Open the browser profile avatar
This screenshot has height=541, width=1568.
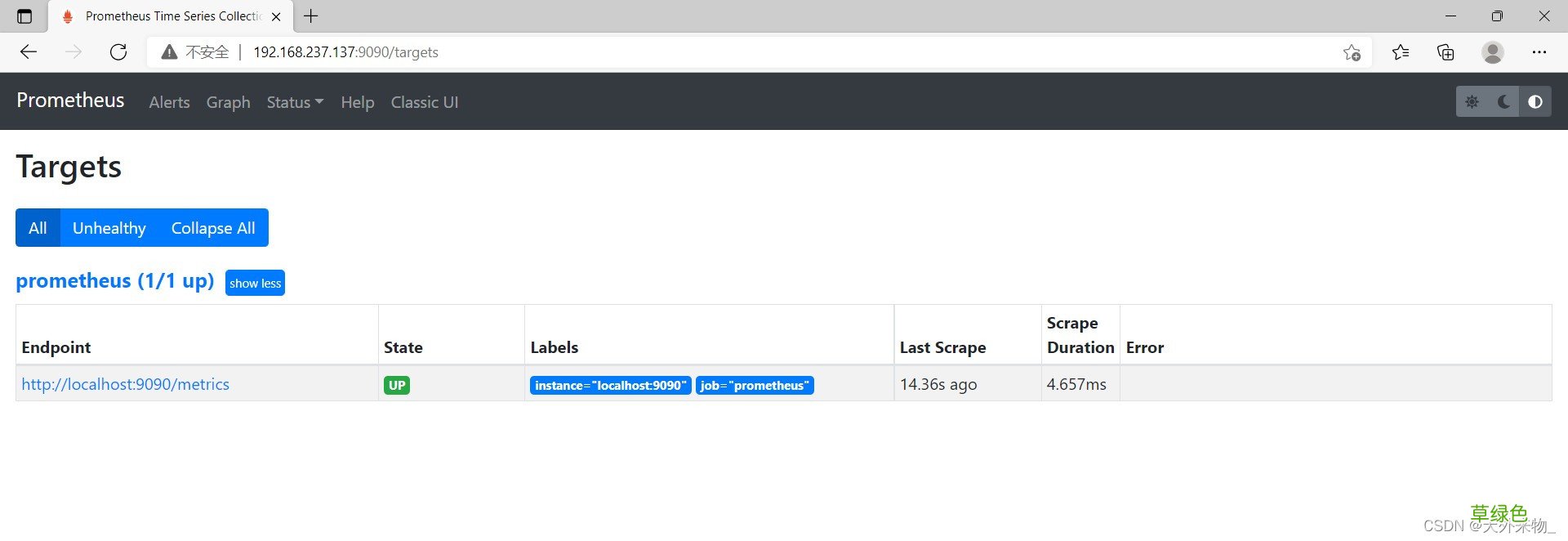pyautogui.click(x=1493, y=52)
